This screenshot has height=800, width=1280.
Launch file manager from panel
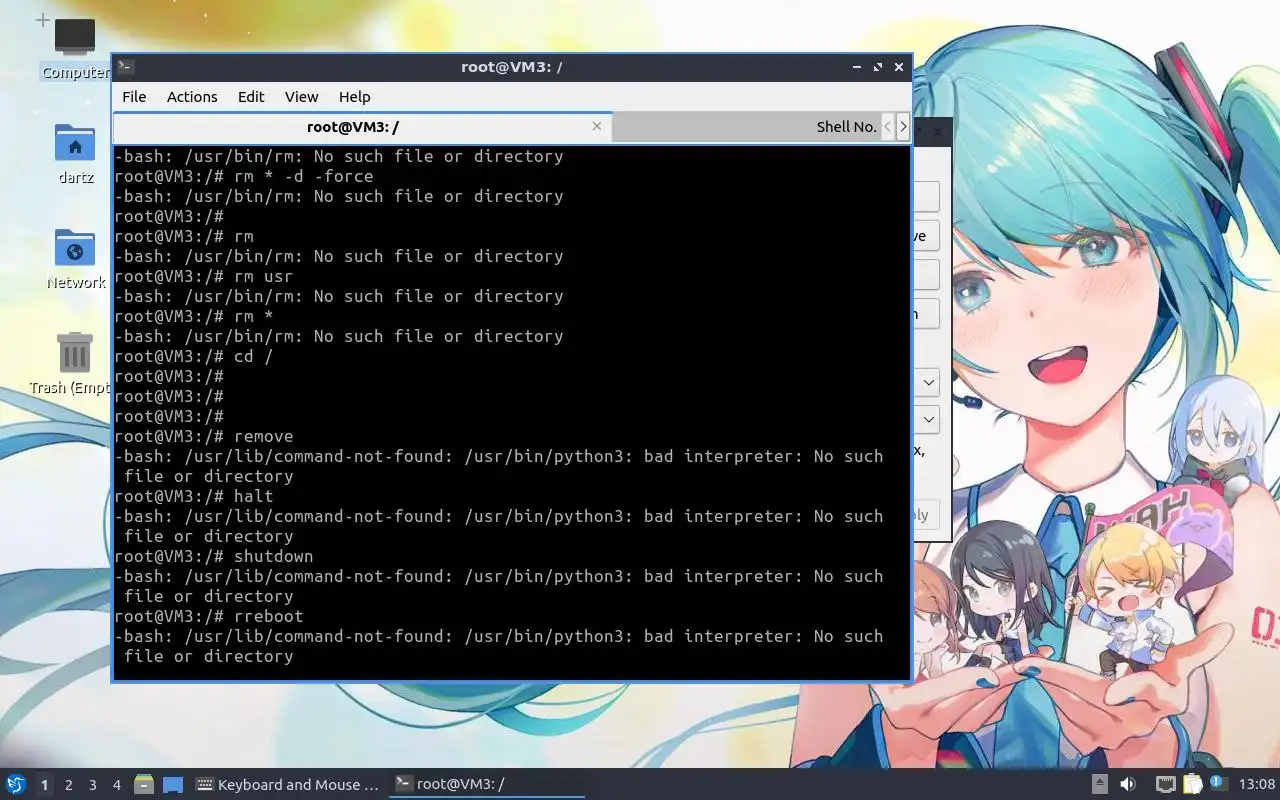point(144,784)
